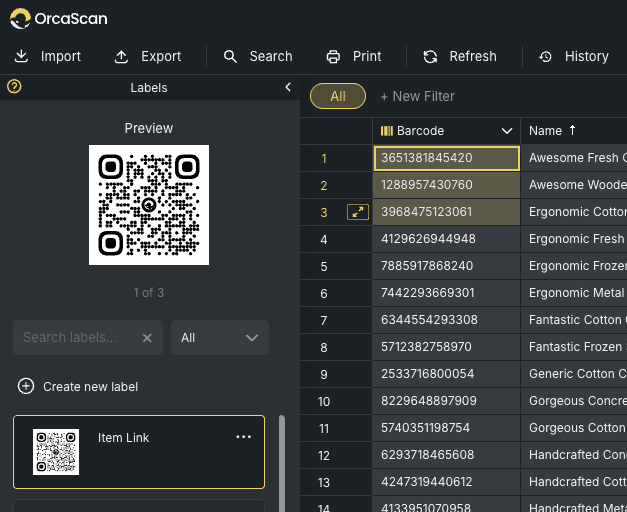
Task: Click row number 5
Action: click(324, 267)
